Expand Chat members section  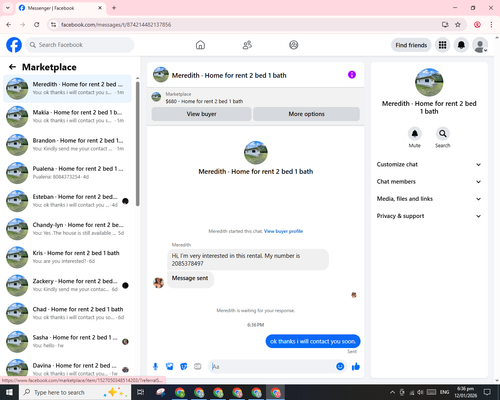point(429,182)
